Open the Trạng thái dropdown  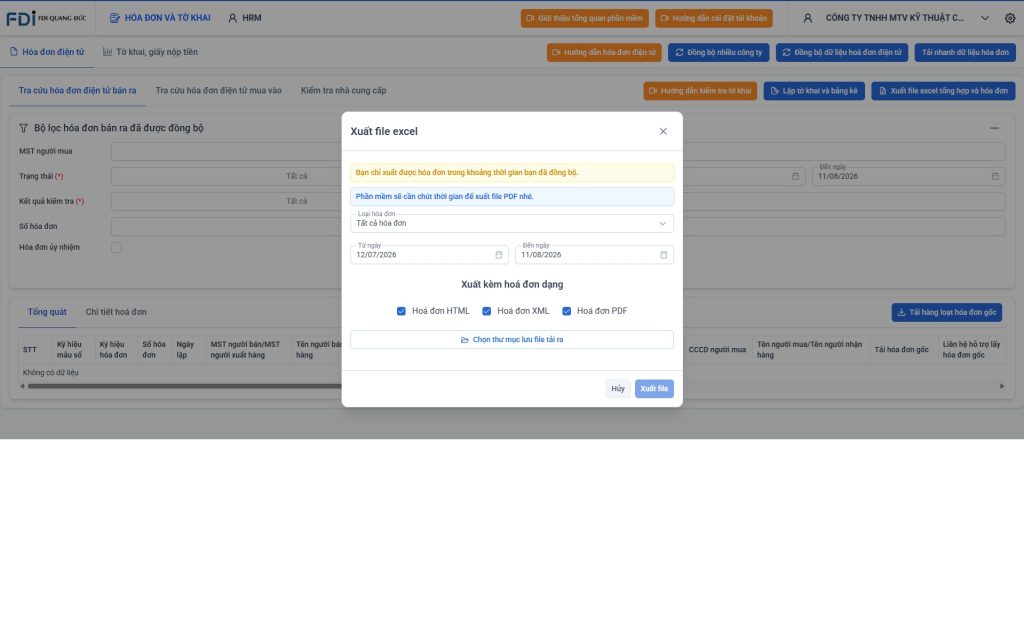(x=226, y=176)
